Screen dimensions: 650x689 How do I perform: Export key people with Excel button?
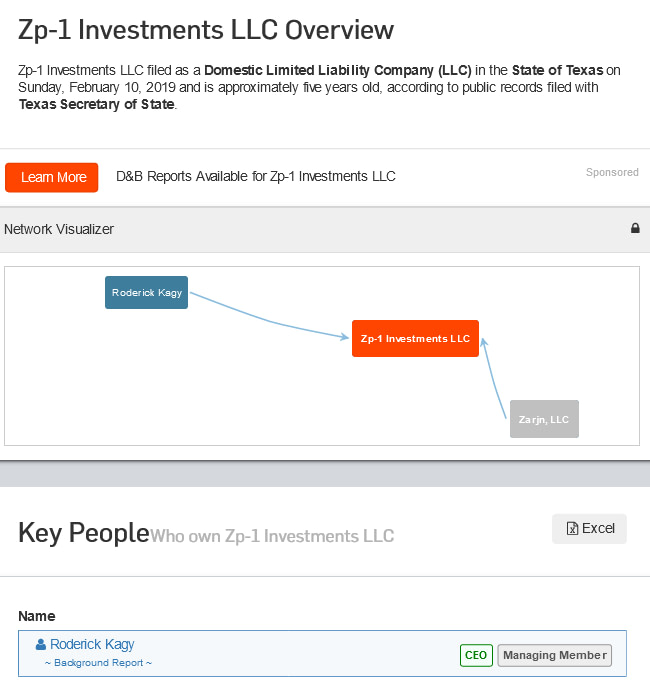[589, 529]
